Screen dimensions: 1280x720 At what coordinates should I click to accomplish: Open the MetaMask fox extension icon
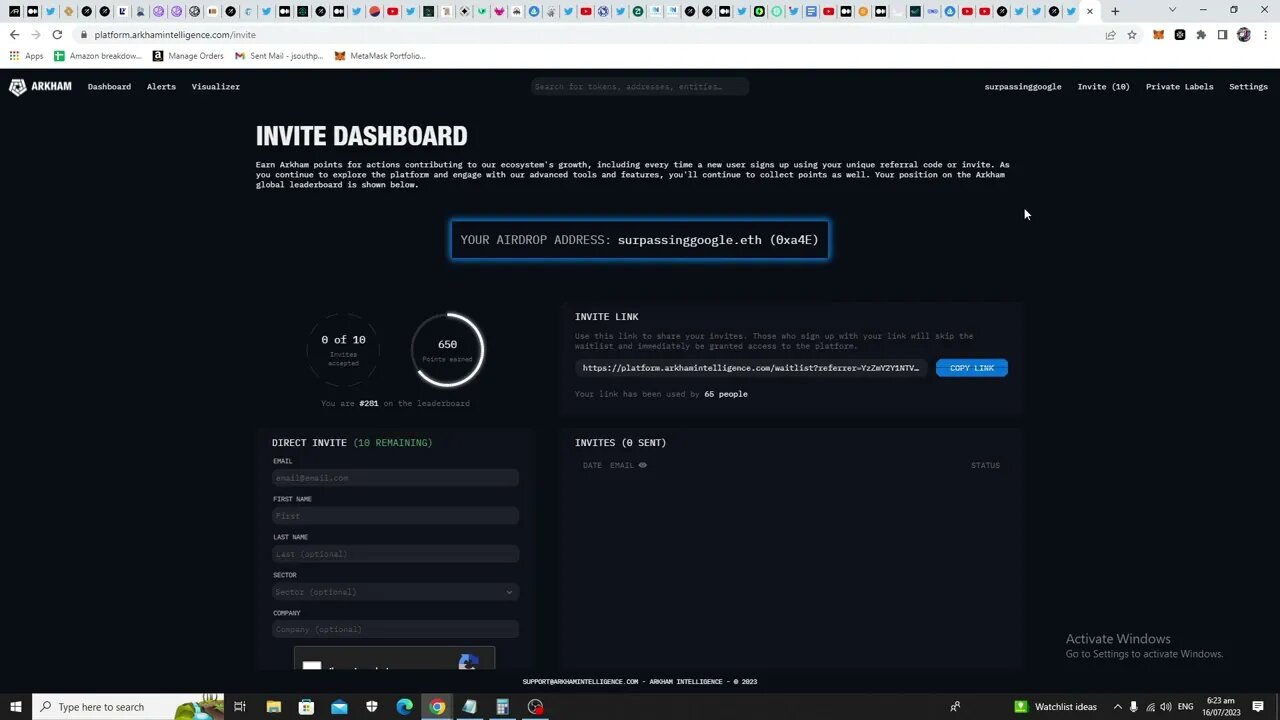(1158, 35)
